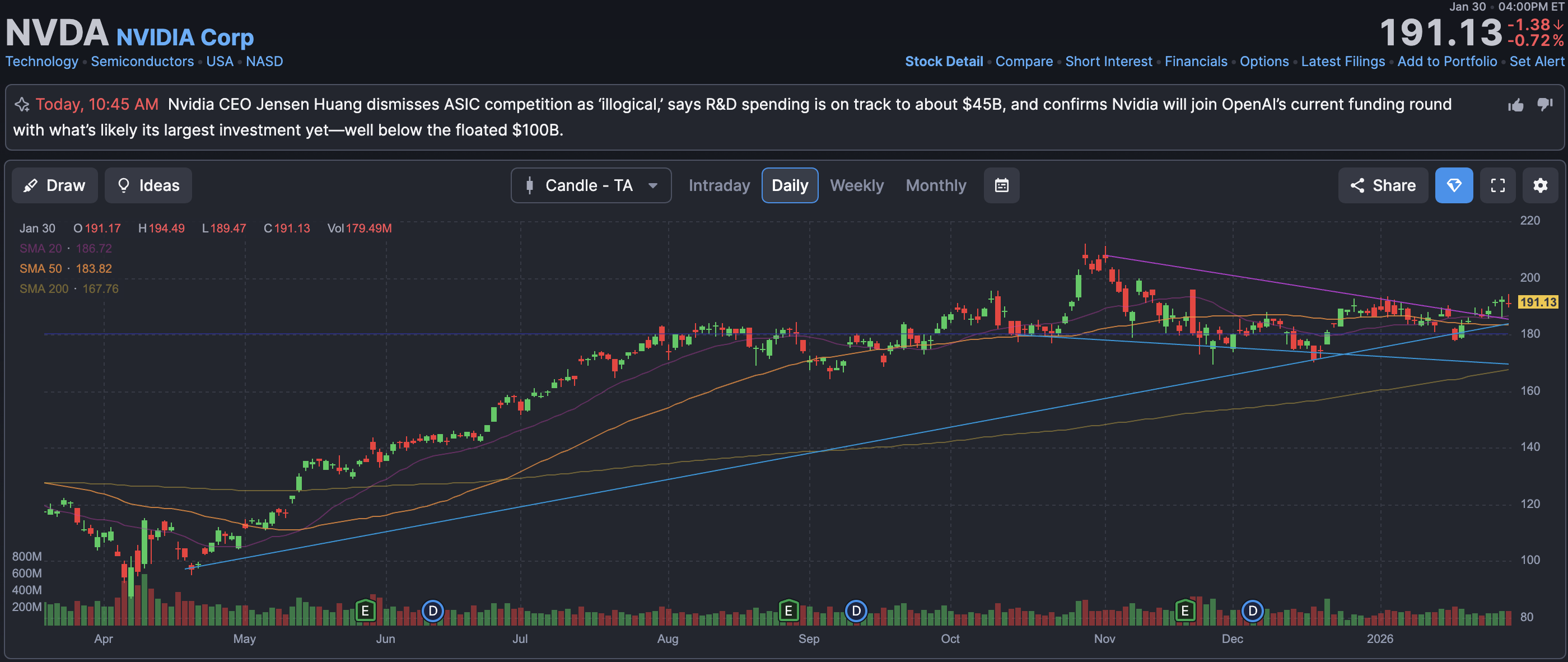The height and width of the screenshot is (662, 1568).
Task: Click the thumbs up icon on news
Action: pyautogui.click(x=1516, y=105)
